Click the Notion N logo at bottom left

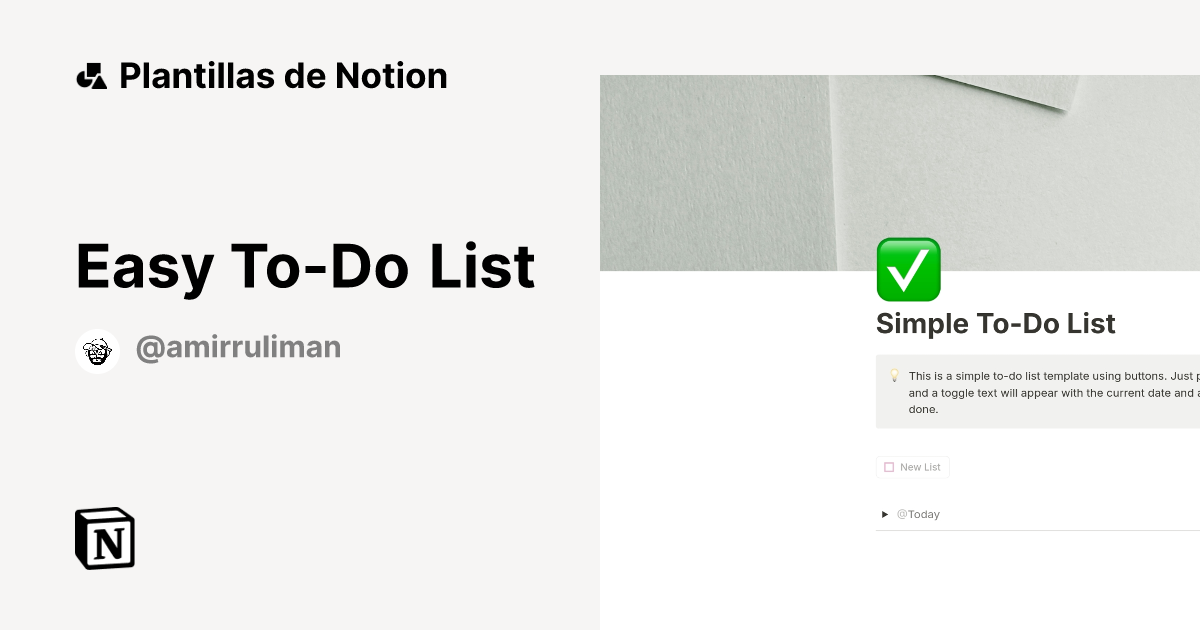(x=104, y=538)
